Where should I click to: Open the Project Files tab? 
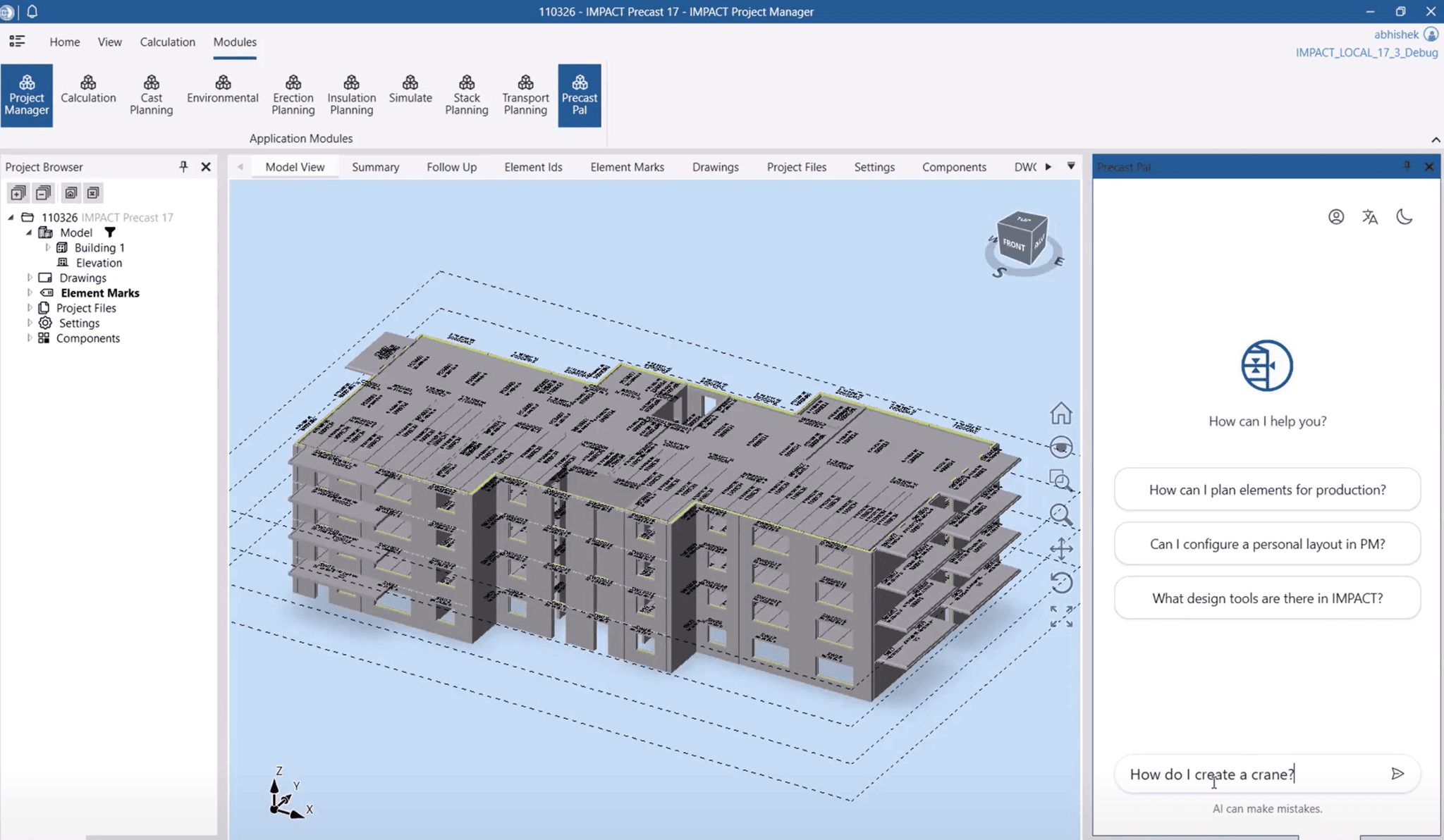coord(797,167)
